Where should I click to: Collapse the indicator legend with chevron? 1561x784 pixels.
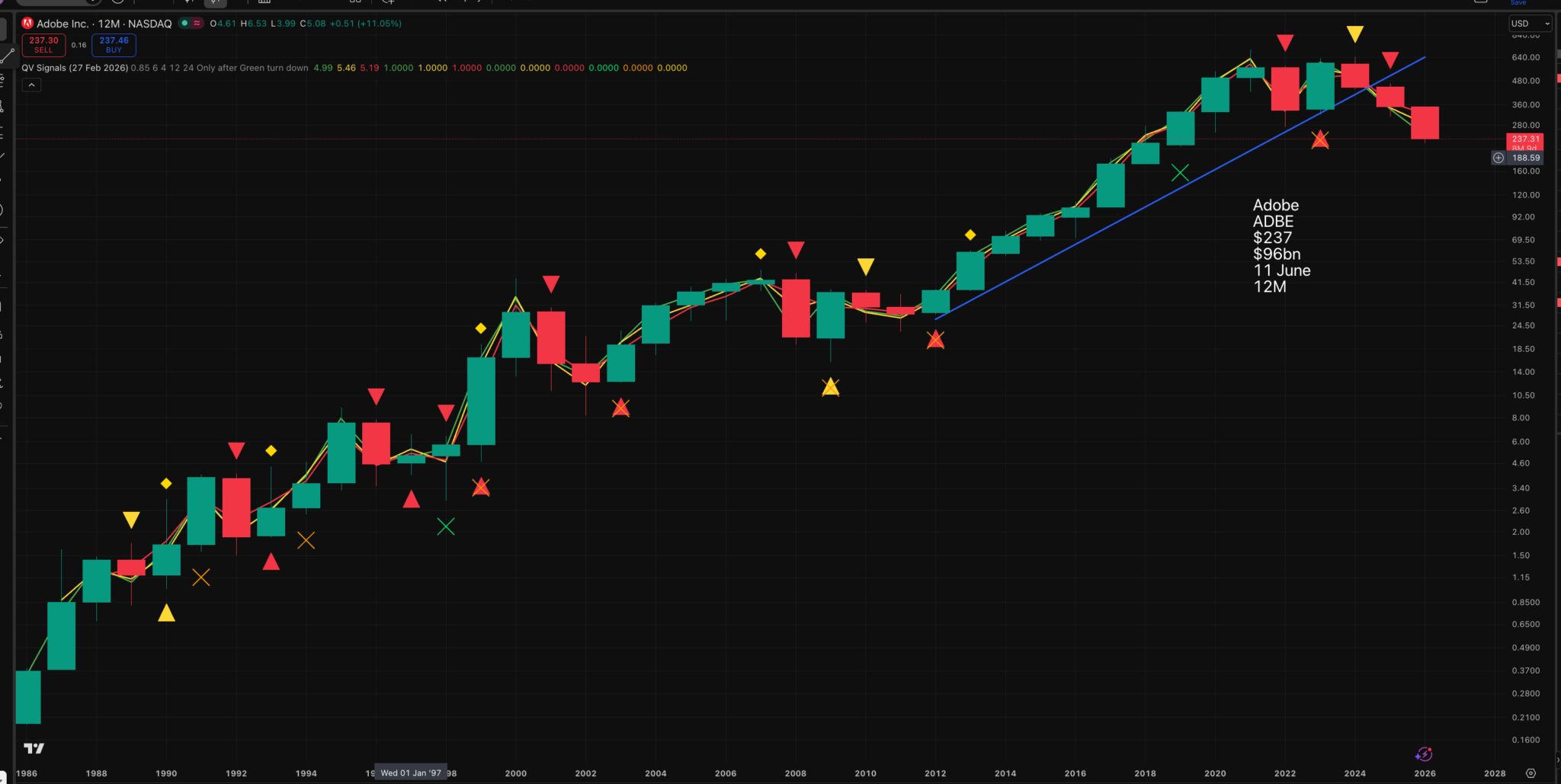pyautogui.click(x=31, y=85)
